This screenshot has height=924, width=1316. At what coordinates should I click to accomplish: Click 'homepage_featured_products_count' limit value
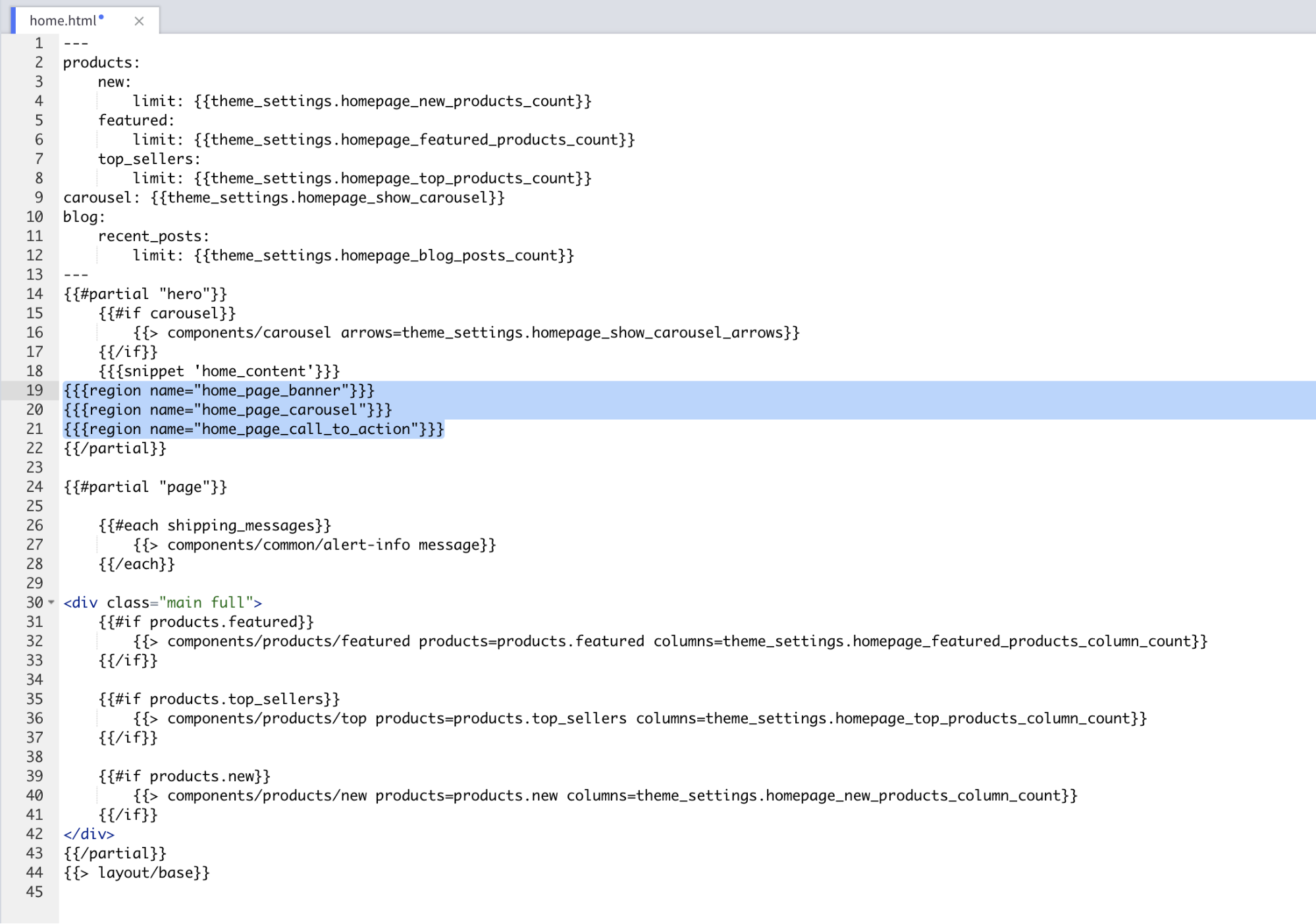(x=480, y=140)
